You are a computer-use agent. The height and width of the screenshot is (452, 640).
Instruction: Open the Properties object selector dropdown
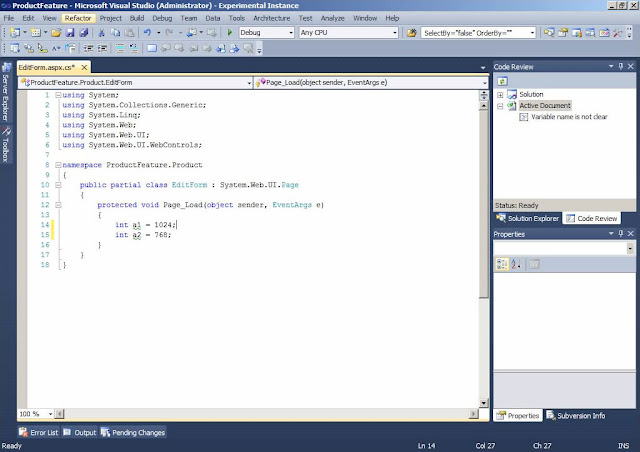pos(630,248)
